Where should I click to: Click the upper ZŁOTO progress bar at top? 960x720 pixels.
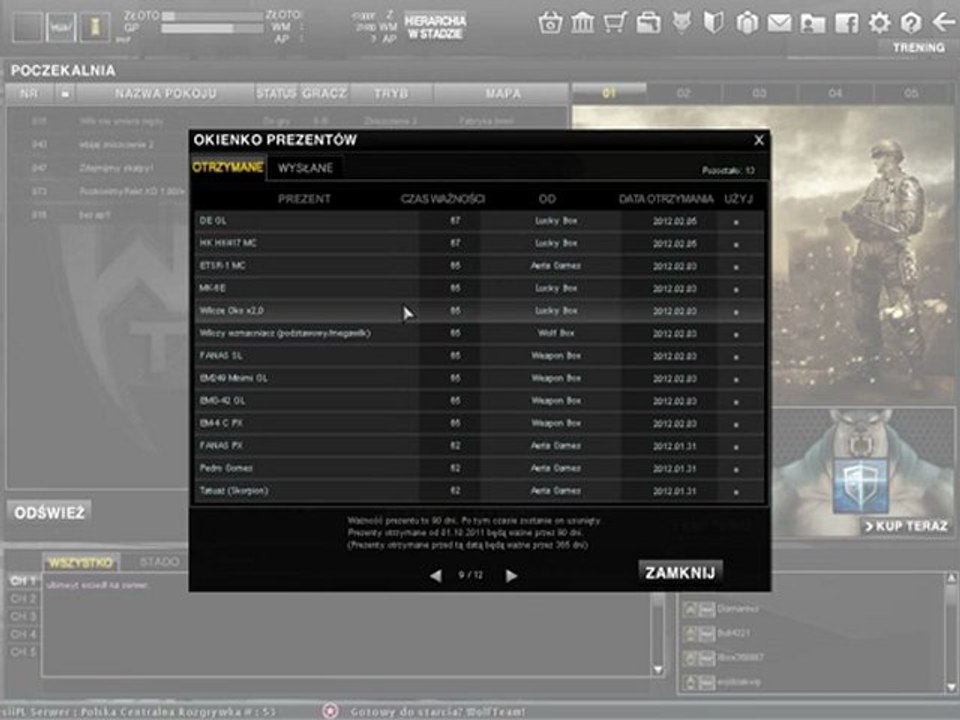point(212,17)
